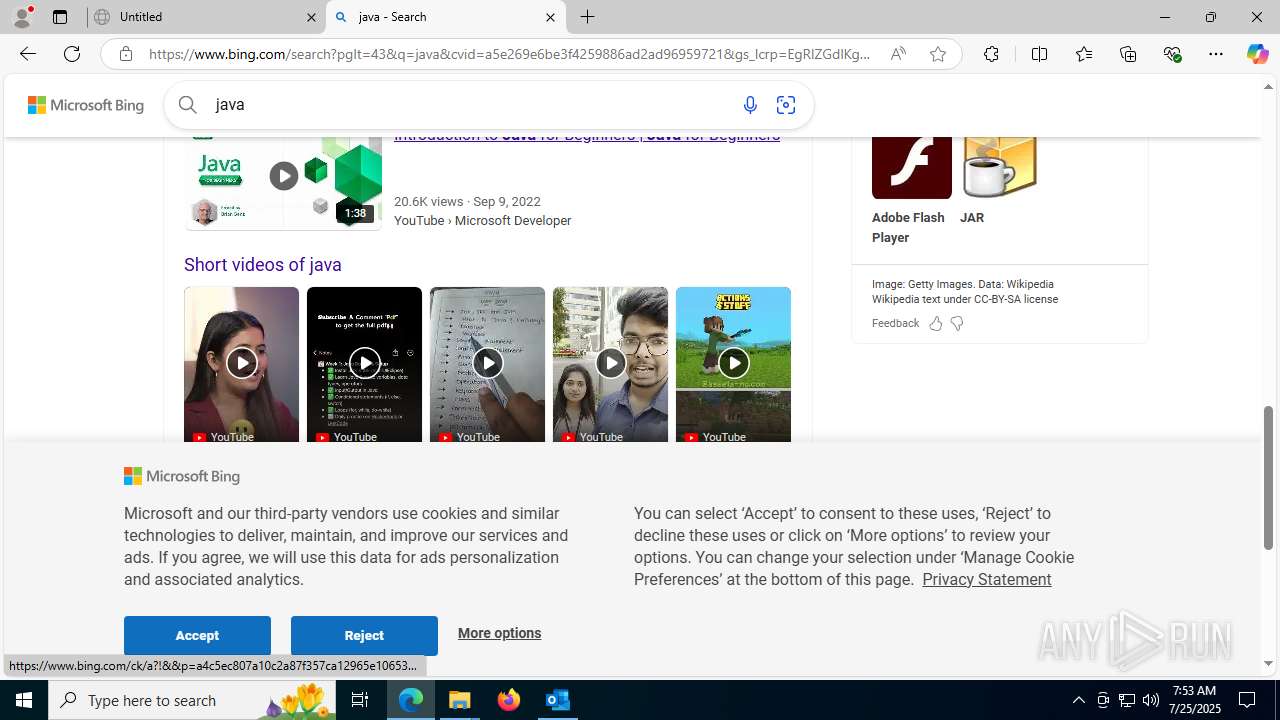The height and width of the screenshot is (720, 1280).
Task: Open Copilot sidebar icon
Action: [1257, 54]
